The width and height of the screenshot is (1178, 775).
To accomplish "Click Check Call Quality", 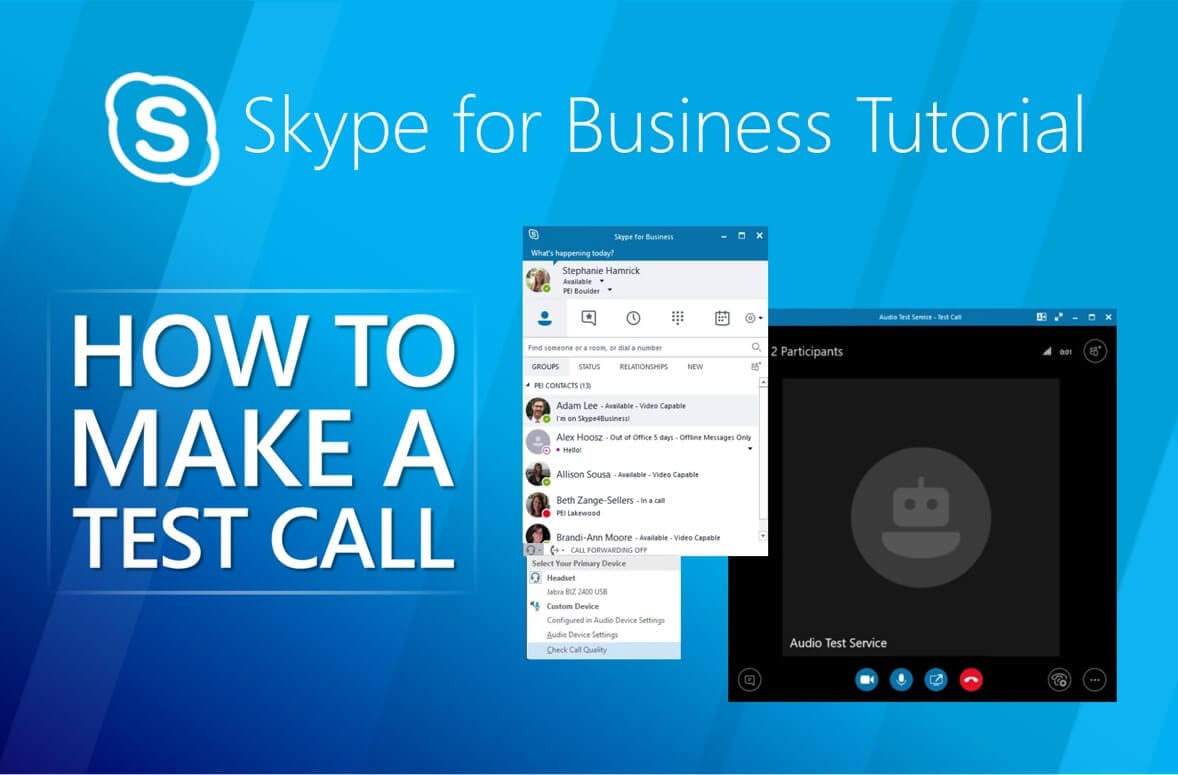I will [x=604, y=650].
